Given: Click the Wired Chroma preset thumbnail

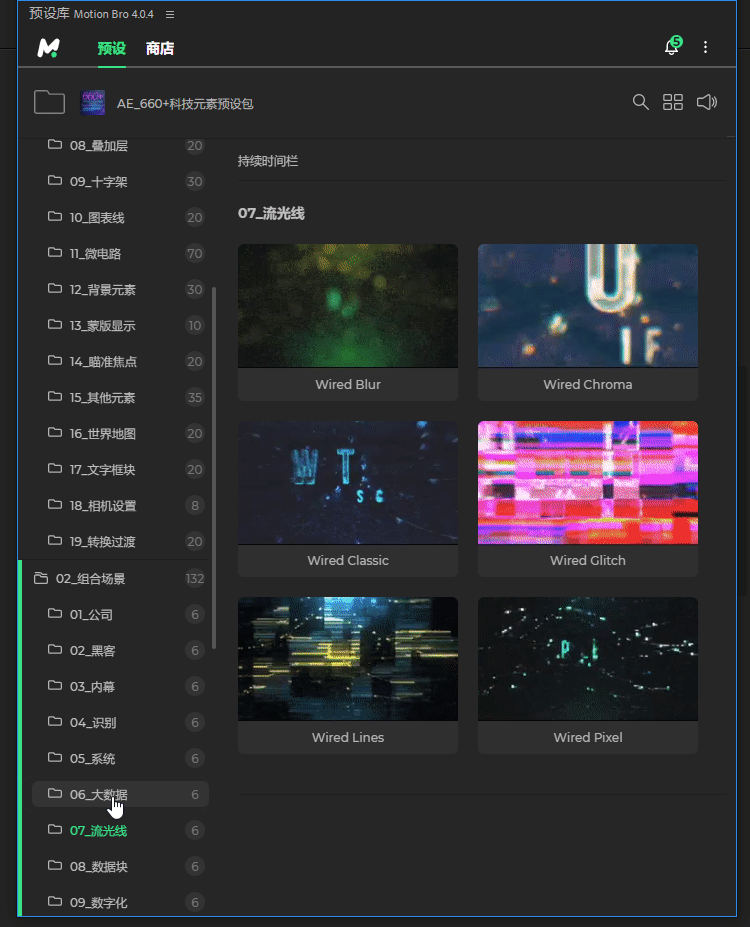Looking at the screenshot, I should pos(587,306).
